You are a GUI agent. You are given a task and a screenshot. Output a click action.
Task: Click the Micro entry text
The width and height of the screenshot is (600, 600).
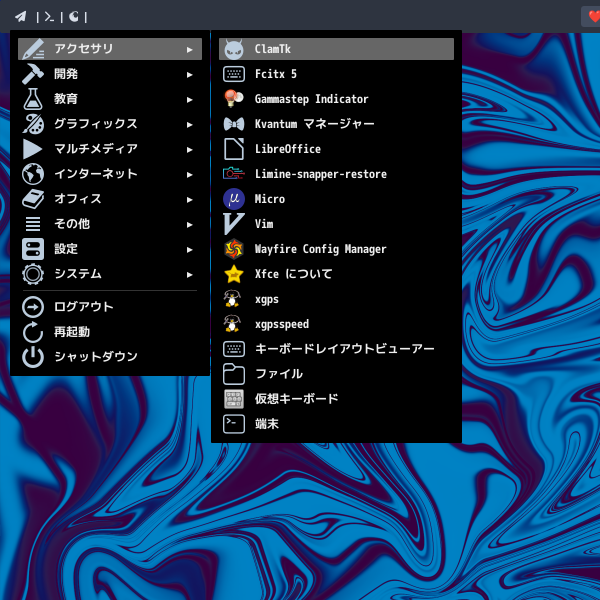(270, 199)
